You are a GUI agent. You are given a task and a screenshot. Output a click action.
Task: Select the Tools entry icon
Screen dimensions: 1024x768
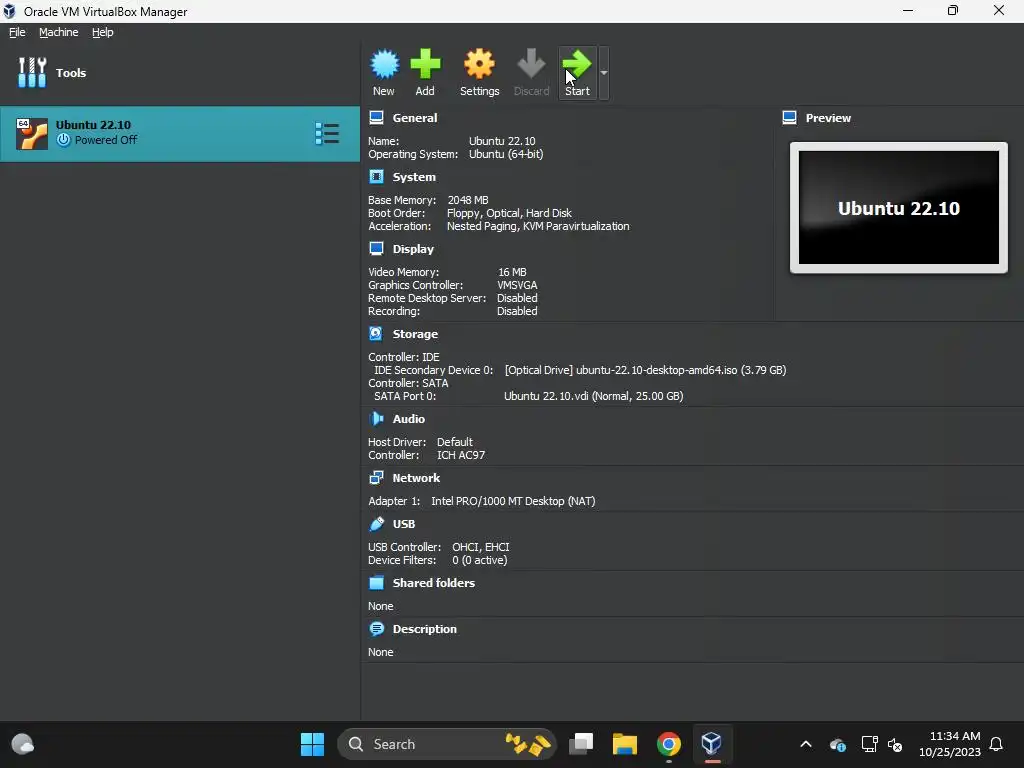pos(32,72)
